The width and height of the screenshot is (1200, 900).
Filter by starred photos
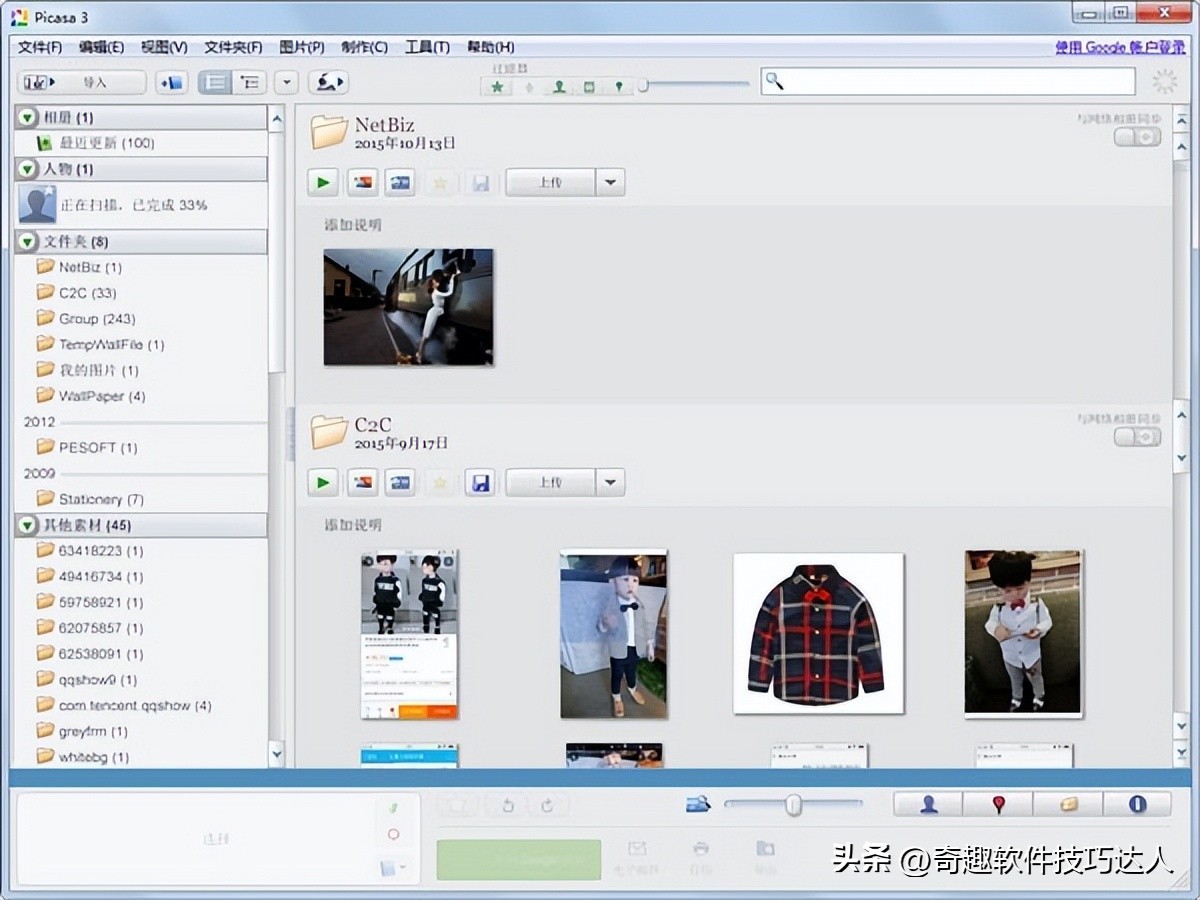pos(497,87)
